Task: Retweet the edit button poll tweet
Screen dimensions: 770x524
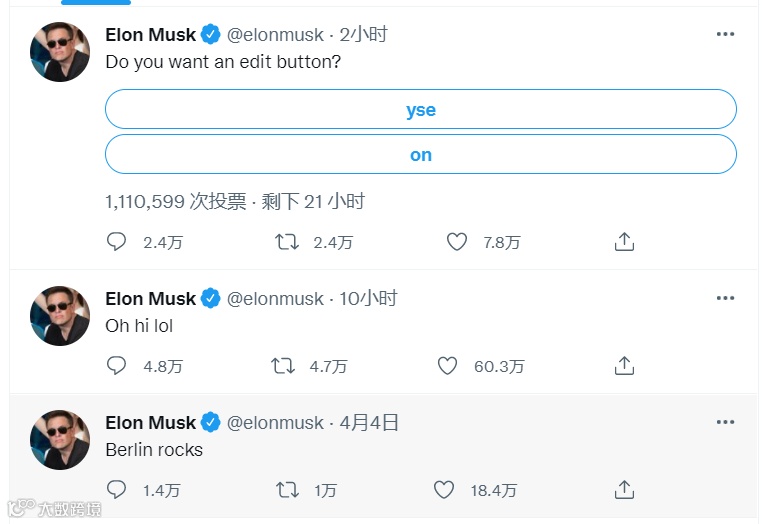Action: pyautogui.click(x=287, y=242)
